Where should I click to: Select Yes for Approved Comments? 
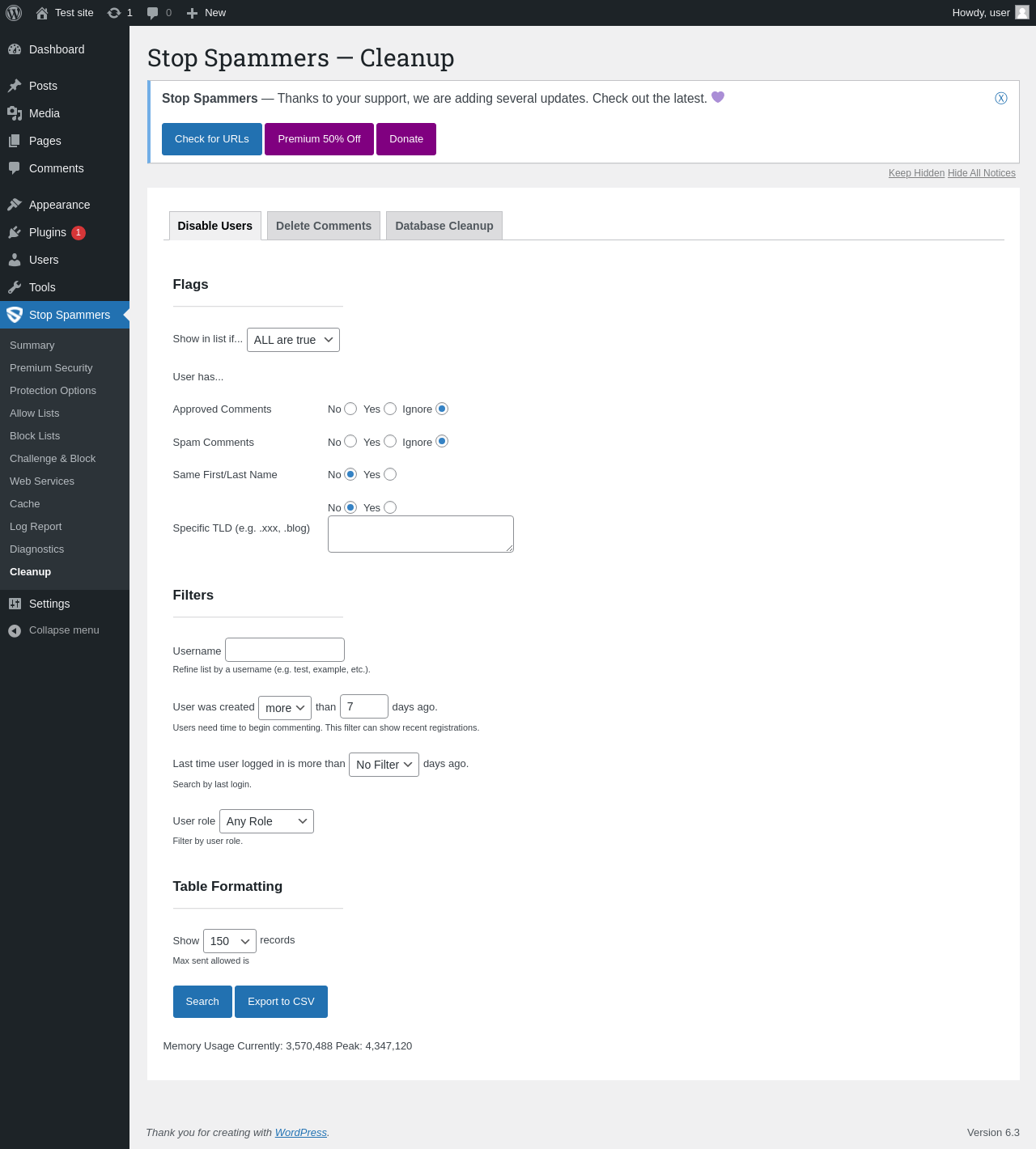coord(390,409)
